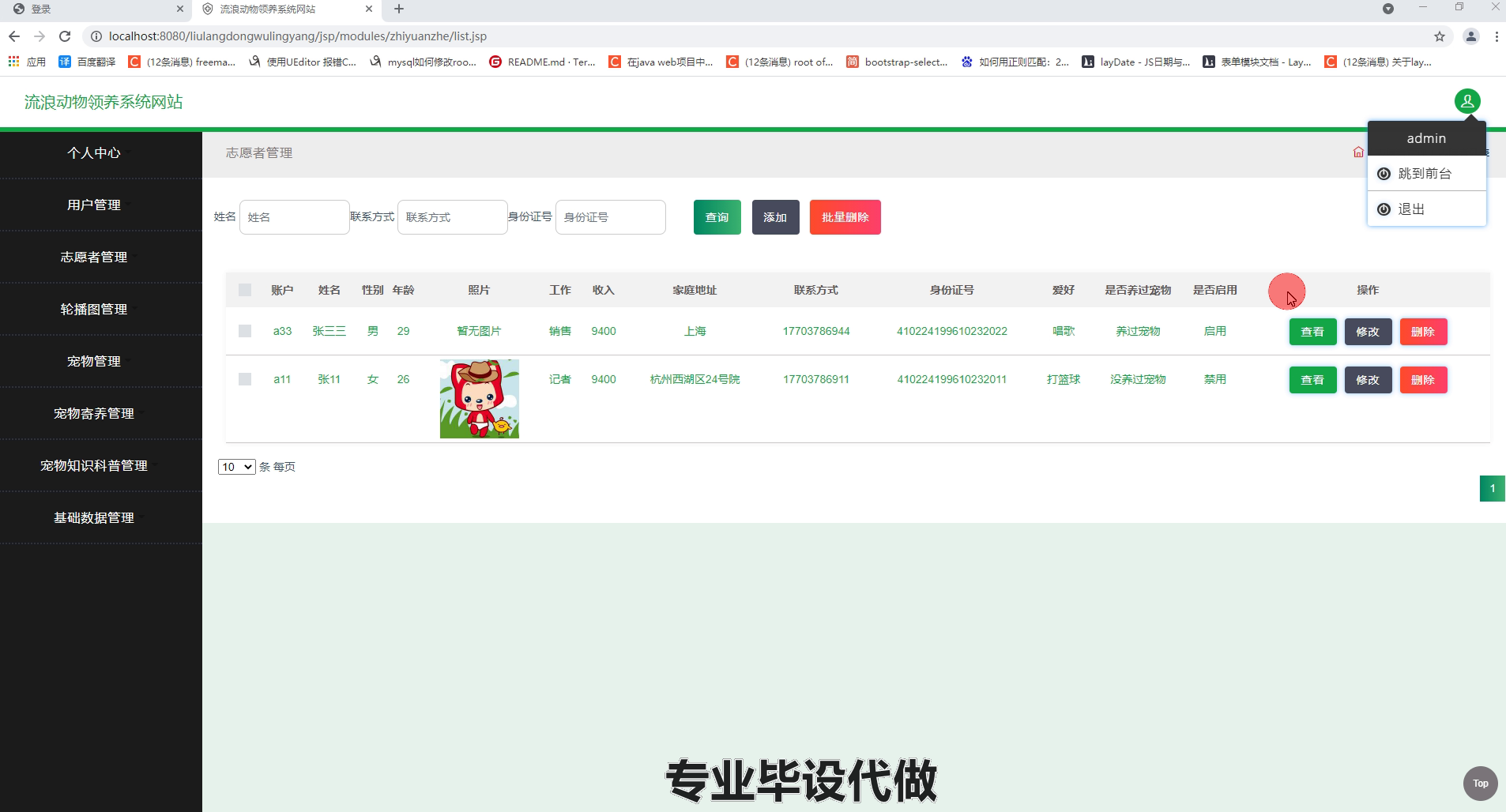Check the row checkbox for a11
The image size is (1506, 812).
click(x=245, y=379)
